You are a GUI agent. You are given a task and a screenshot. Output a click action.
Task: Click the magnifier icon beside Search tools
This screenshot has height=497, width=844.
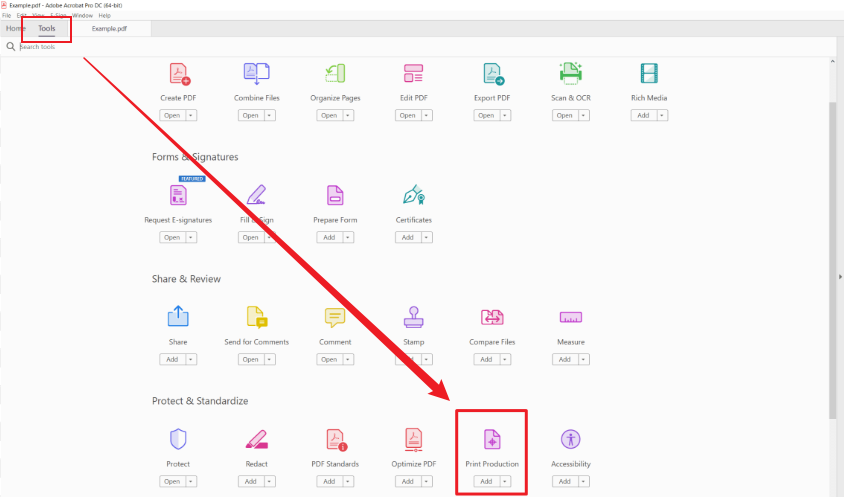(10, 47)
